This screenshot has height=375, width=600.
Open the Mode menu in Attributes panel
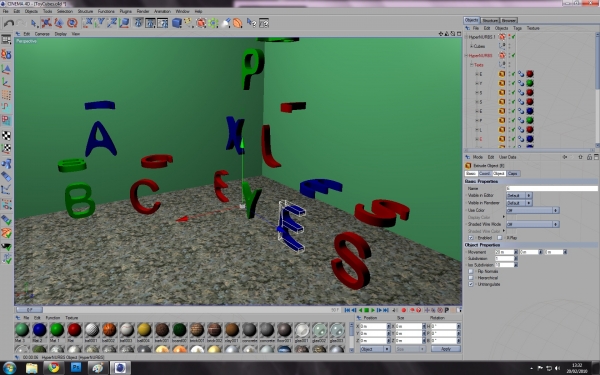pos(478,157)
